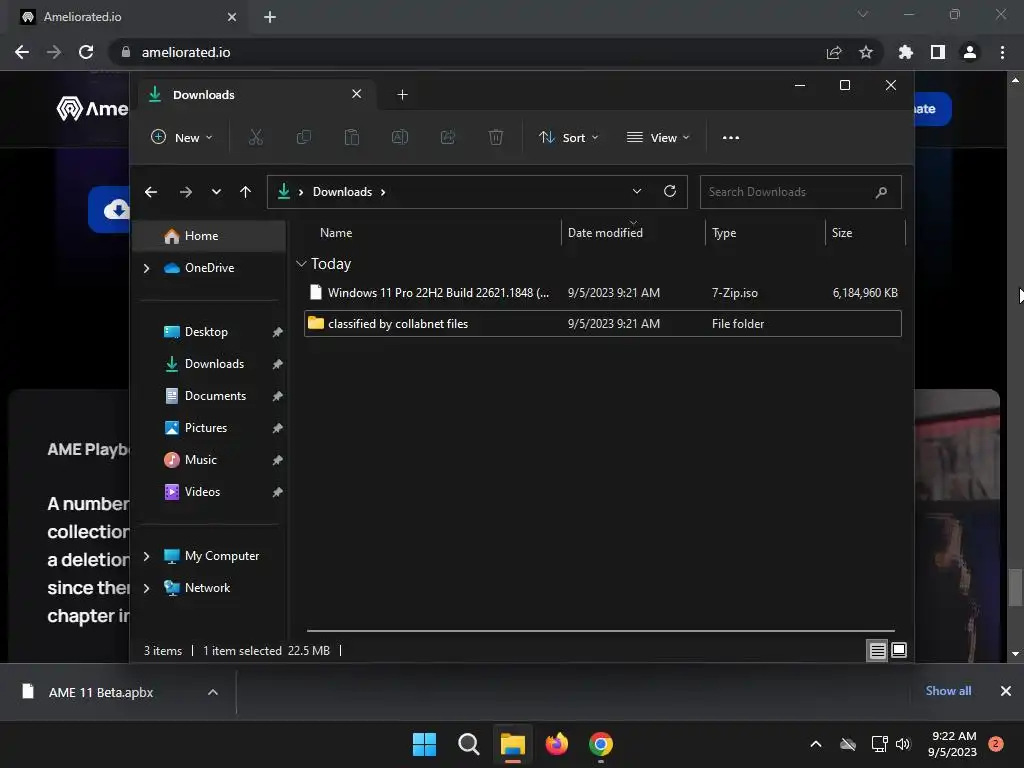Toggle Chrome side panel icon
Screen dimensions: 1024x768
click(938, 52)
